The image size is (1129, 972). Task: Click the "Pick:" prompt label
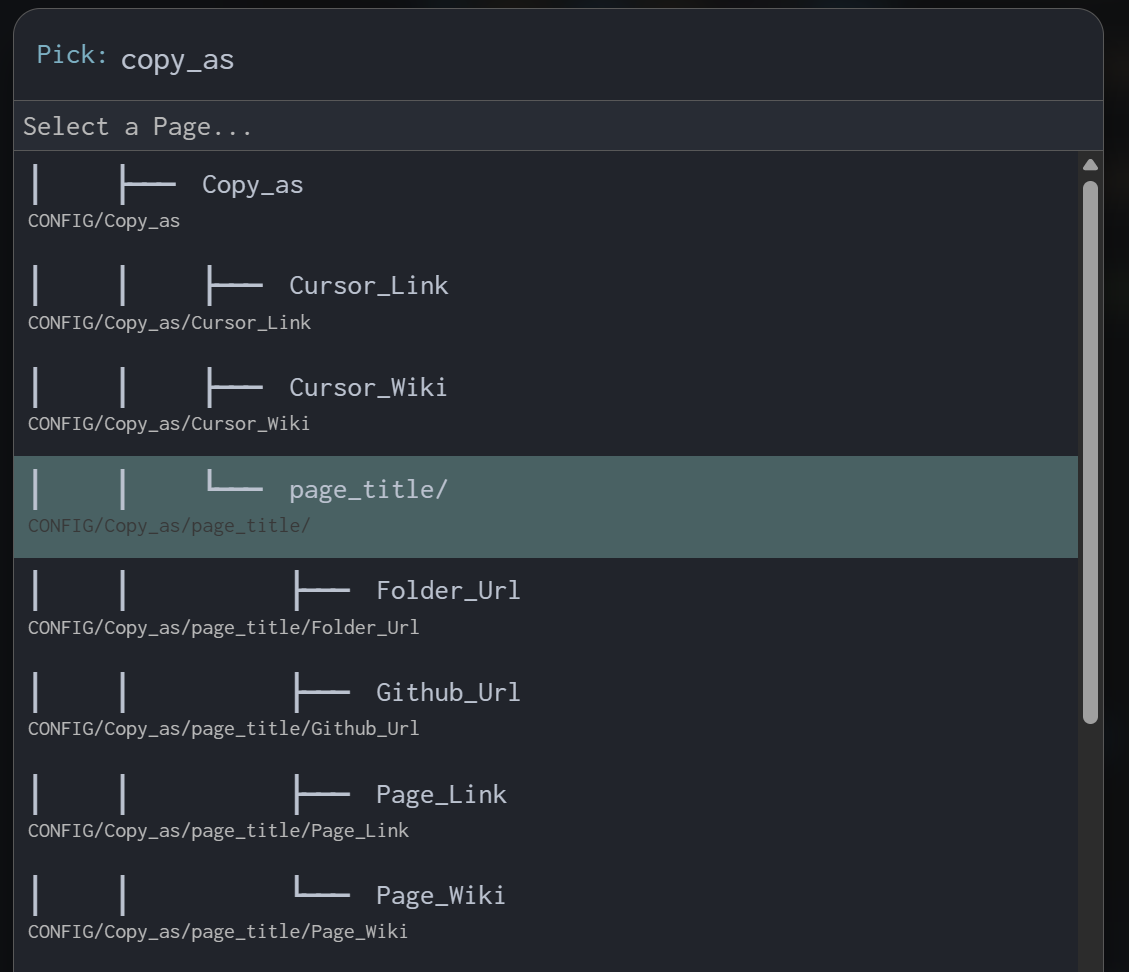coord(71,55)
